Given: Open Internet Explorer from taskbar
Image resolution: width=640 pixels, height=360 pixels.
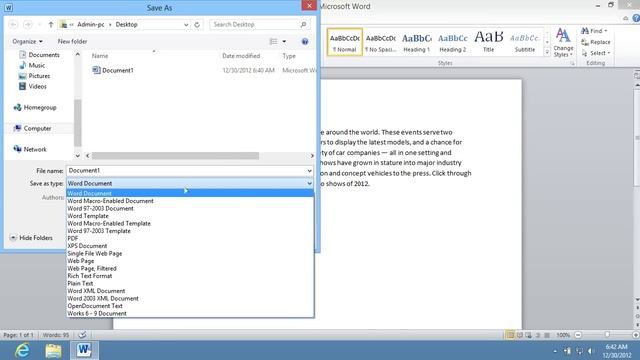Looking at the screenshot, I should 22,350.
